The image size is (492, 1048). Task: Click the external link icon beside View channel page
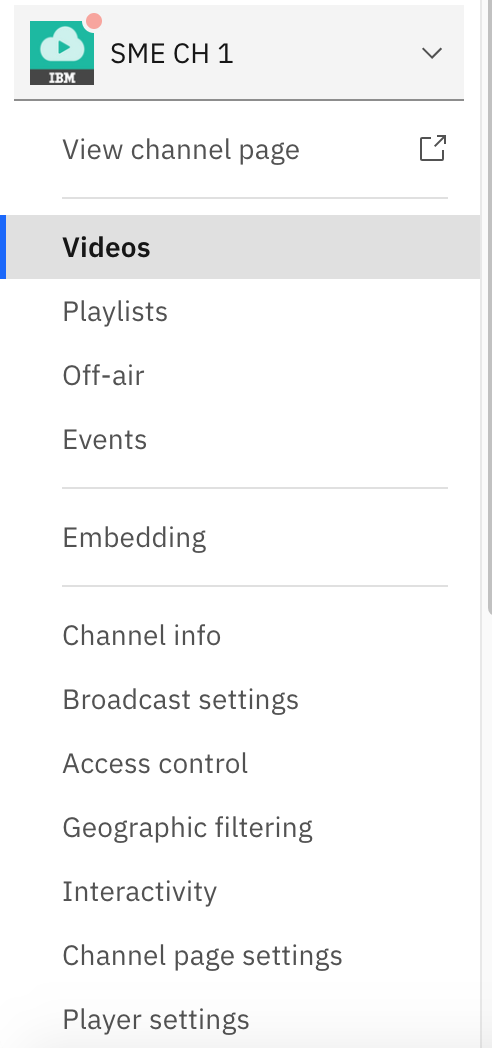433,148
